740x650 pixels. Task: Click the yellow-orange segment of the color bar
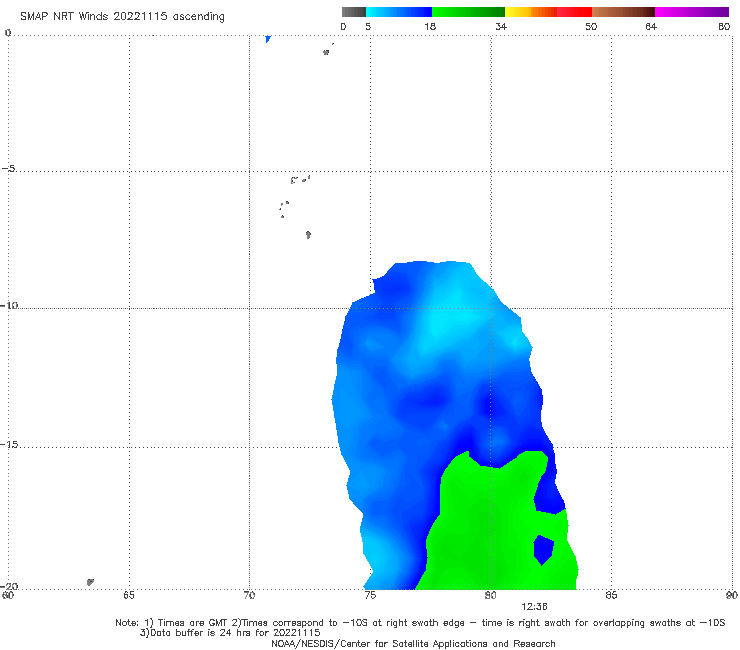click(531, 12)
